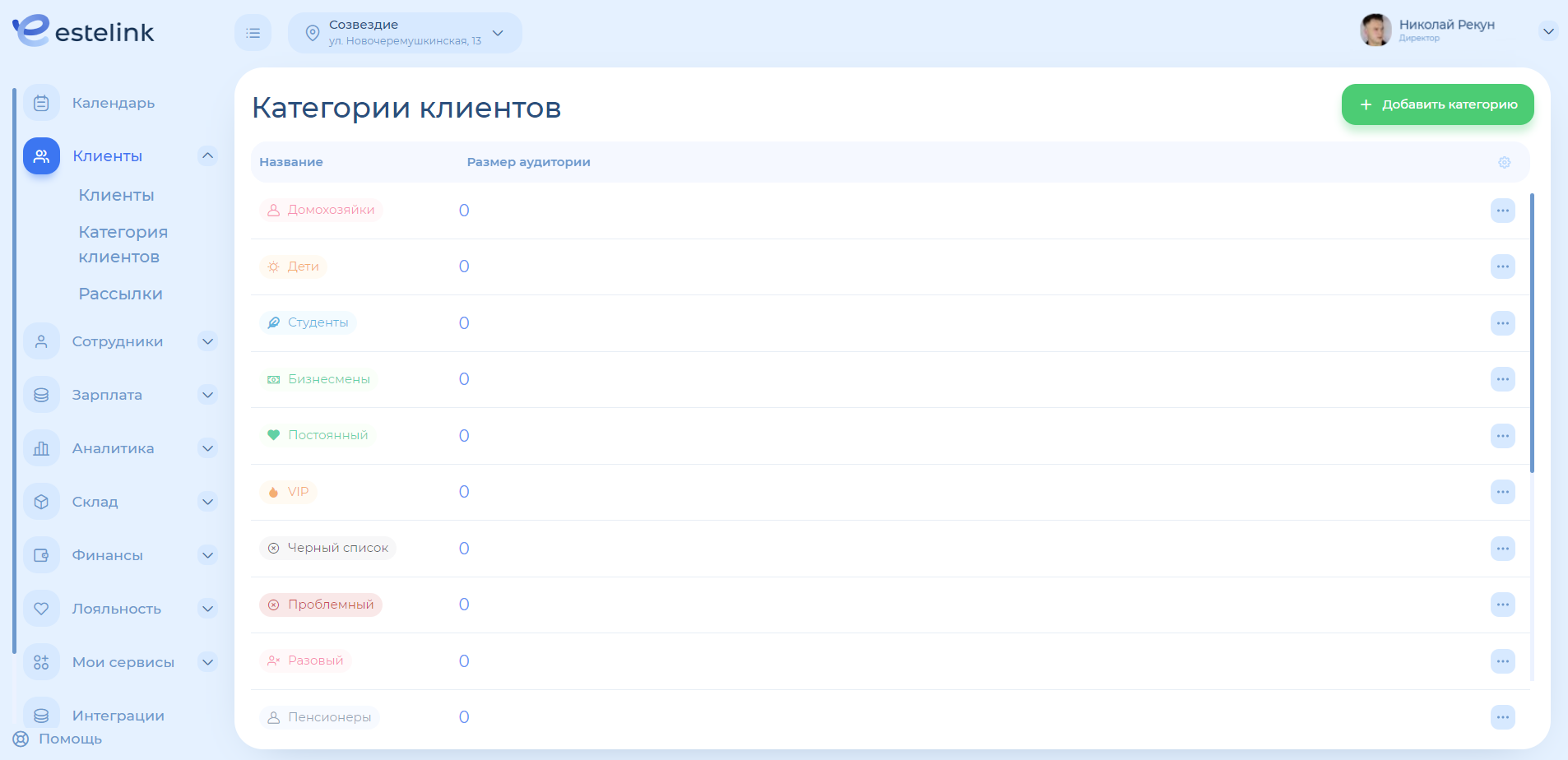The image size is (1568, 760).
Task: Collapse the Клиенты sidebar section
Action: 208,155
